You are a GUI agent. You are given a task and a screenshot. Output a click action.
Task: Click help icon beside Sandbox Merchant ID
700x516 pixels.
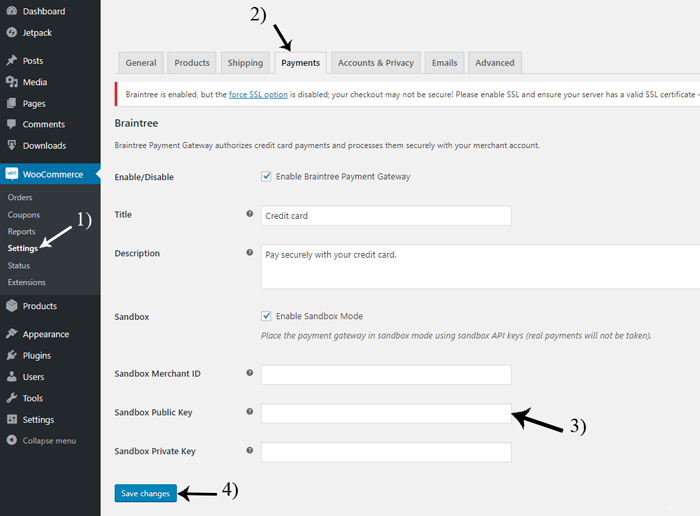click(250, 373)
